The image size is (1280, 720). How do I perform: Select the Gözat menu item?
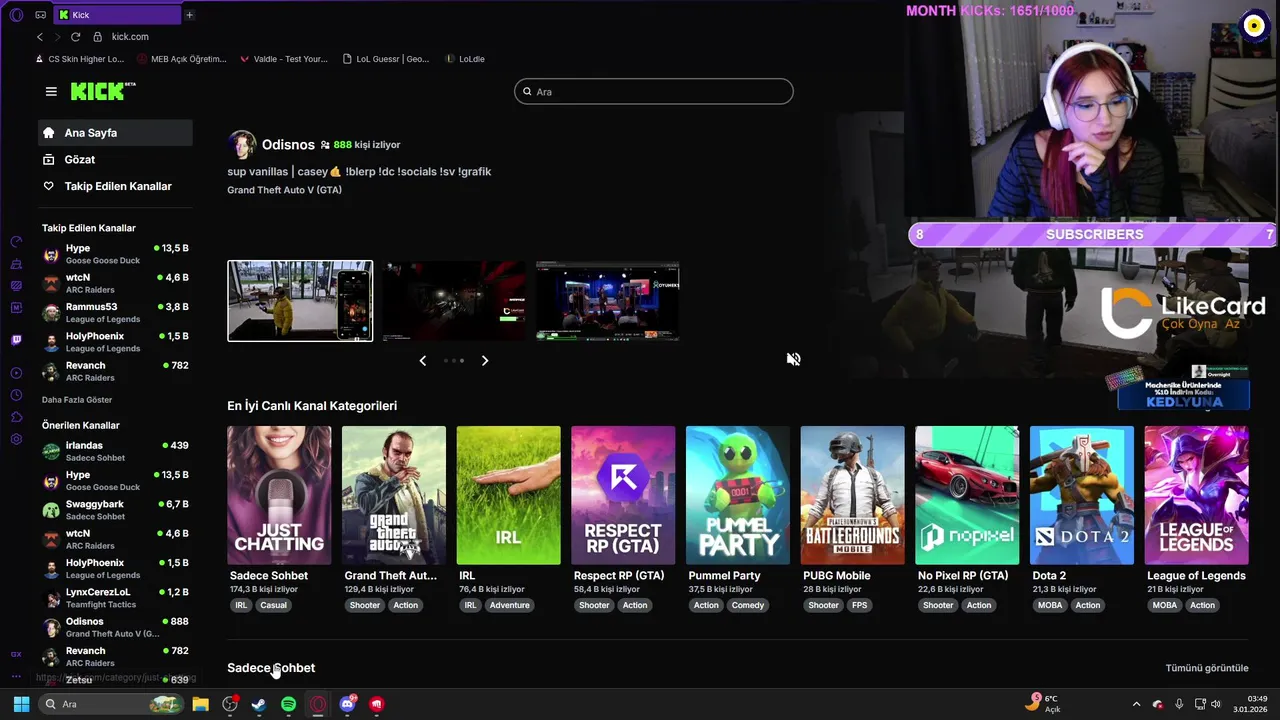(115, 159)
